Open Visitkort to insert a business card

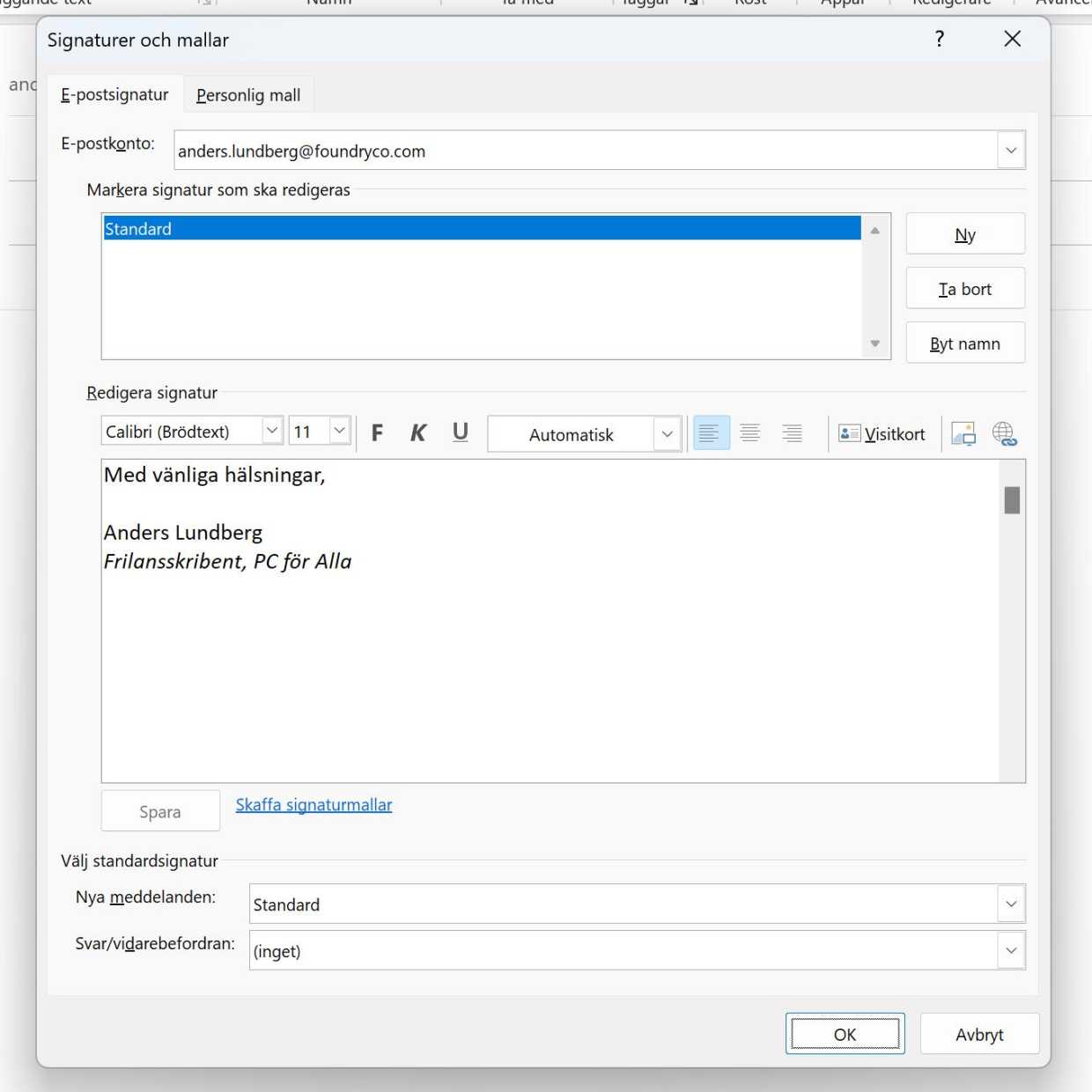(882, 433)
